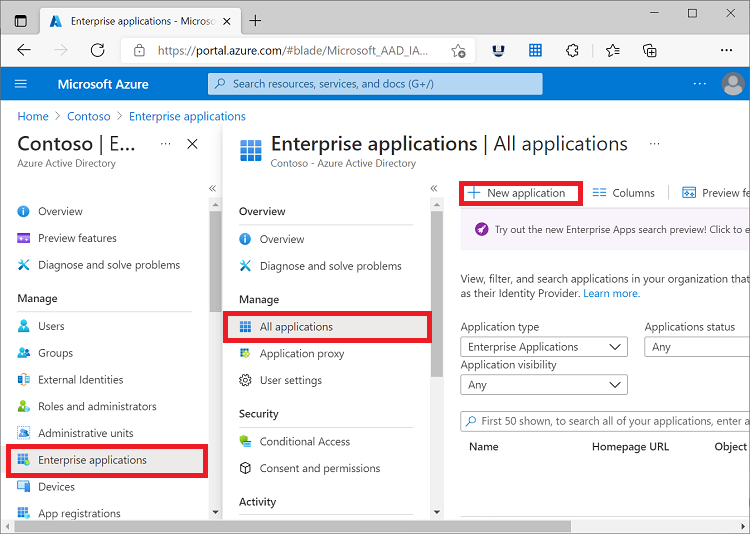Open the Applications status dropdown
The image size is (750, 534).
697,347
